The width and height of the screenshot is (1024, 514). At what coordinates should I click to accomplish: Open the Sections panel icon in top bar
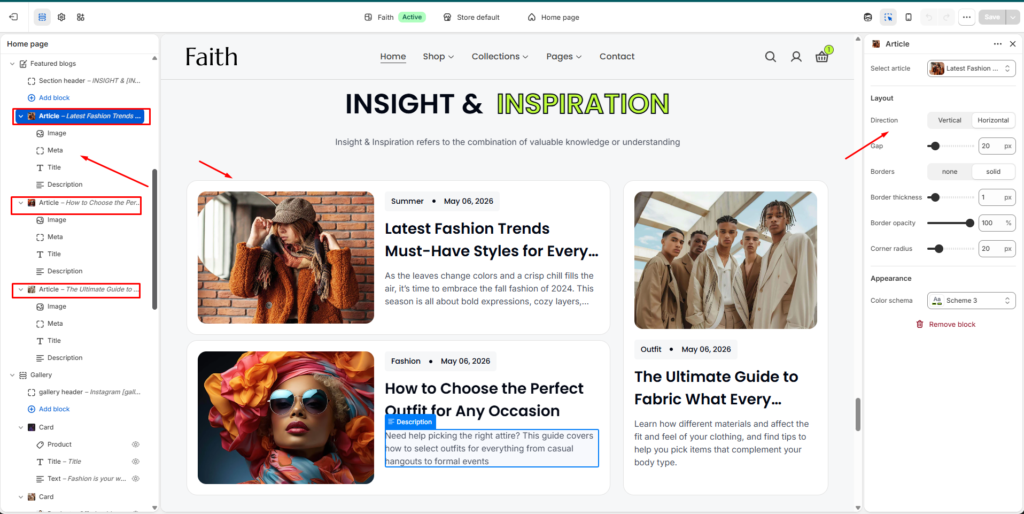click(42, 17)
